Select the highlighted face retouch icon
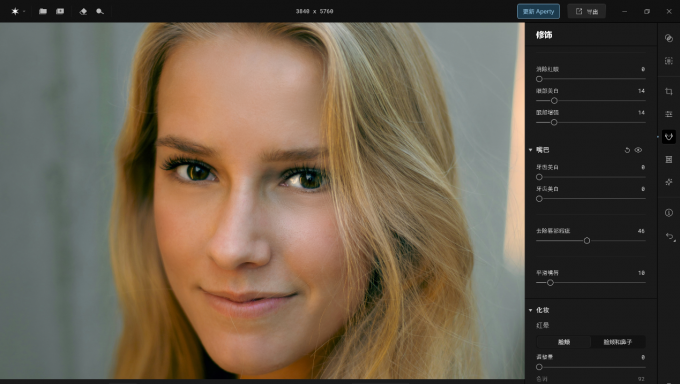680x384 pixels. tap(669, 137)
